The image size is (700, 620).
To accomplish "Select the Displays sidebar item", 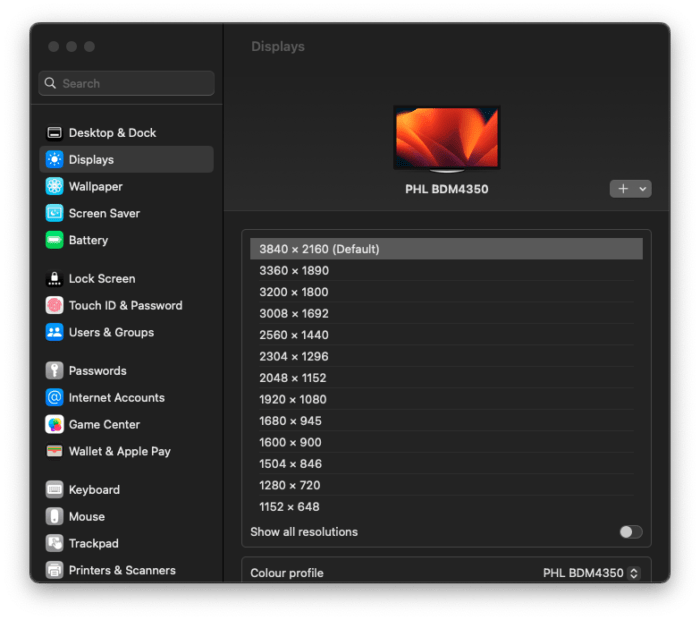I will tap(126, 160).
